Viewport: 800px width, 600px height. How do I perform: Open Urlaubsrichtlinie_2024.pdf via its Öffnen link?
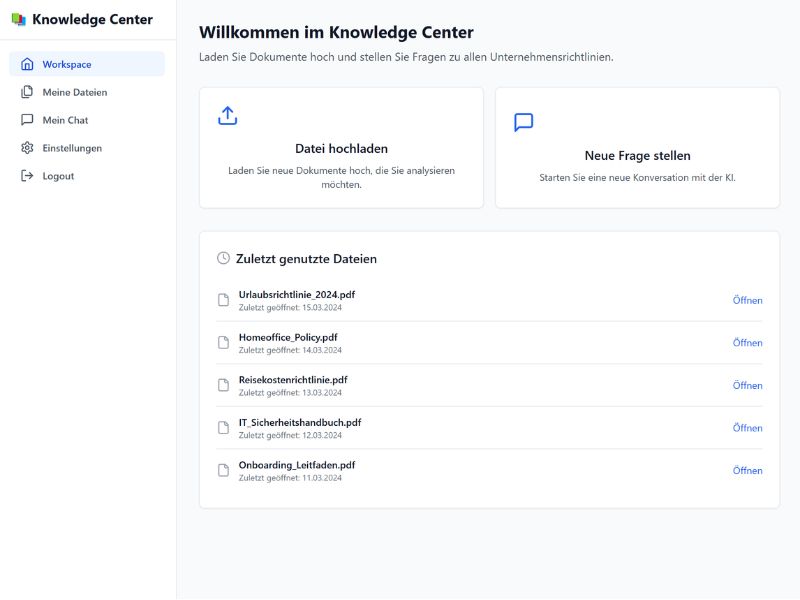748,300
